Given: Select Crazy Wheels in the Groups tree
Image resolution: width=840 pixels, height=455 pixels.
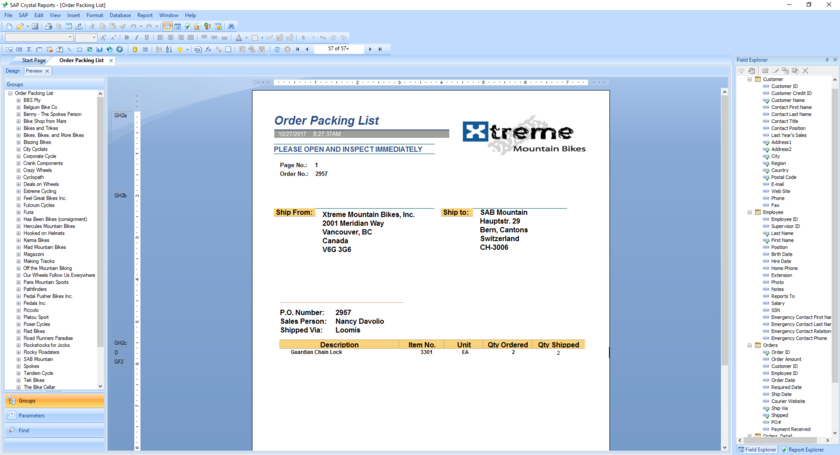Looking at the screenshot, I should tap(38, 170).
